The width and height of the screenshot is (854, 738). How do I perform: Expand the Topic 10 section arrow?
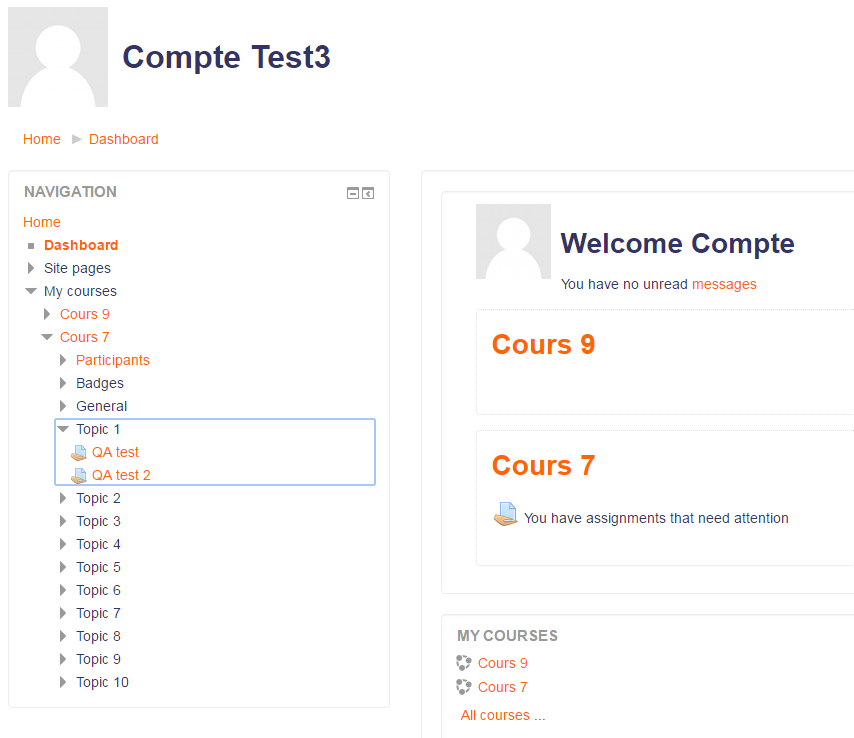[63, 682]
